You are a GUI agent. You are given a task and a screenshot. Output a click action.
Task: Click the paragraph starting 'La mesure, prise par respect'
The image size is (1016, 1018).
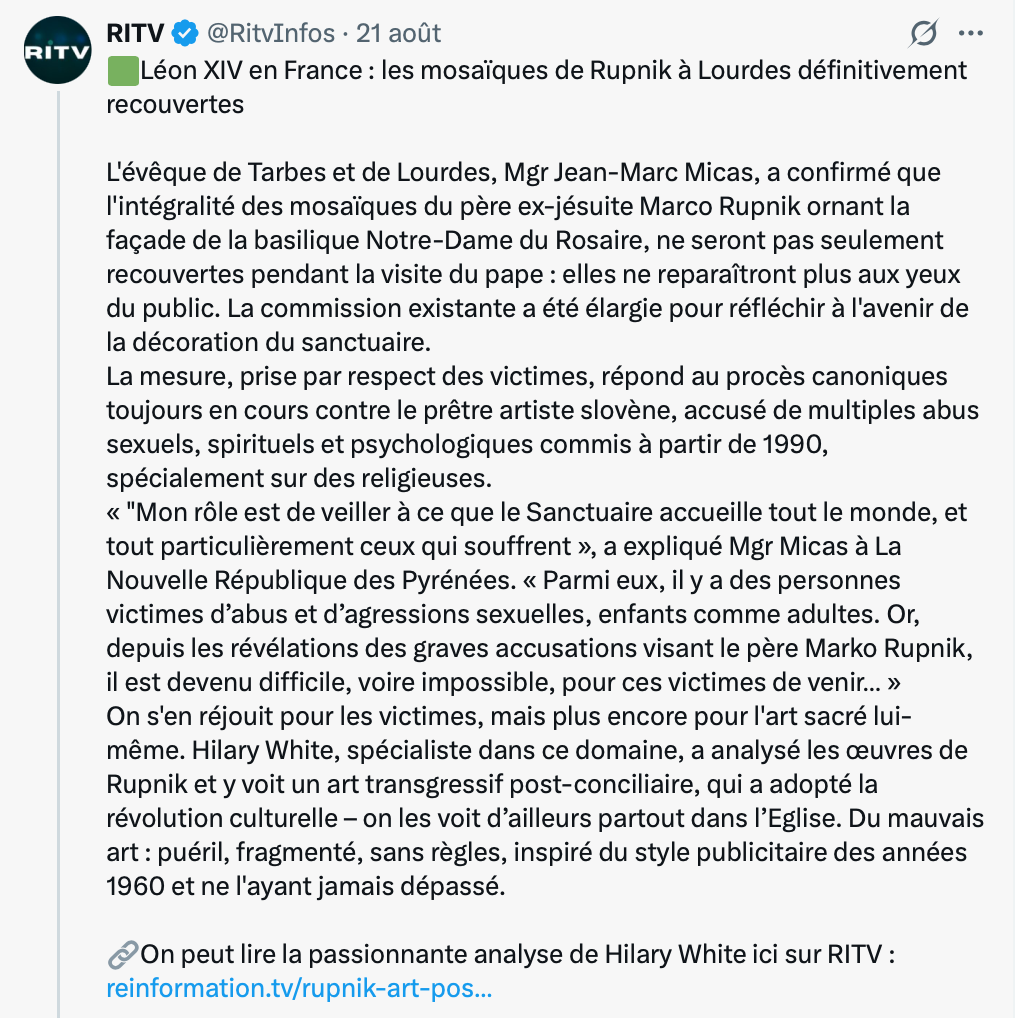coord(543,427)
